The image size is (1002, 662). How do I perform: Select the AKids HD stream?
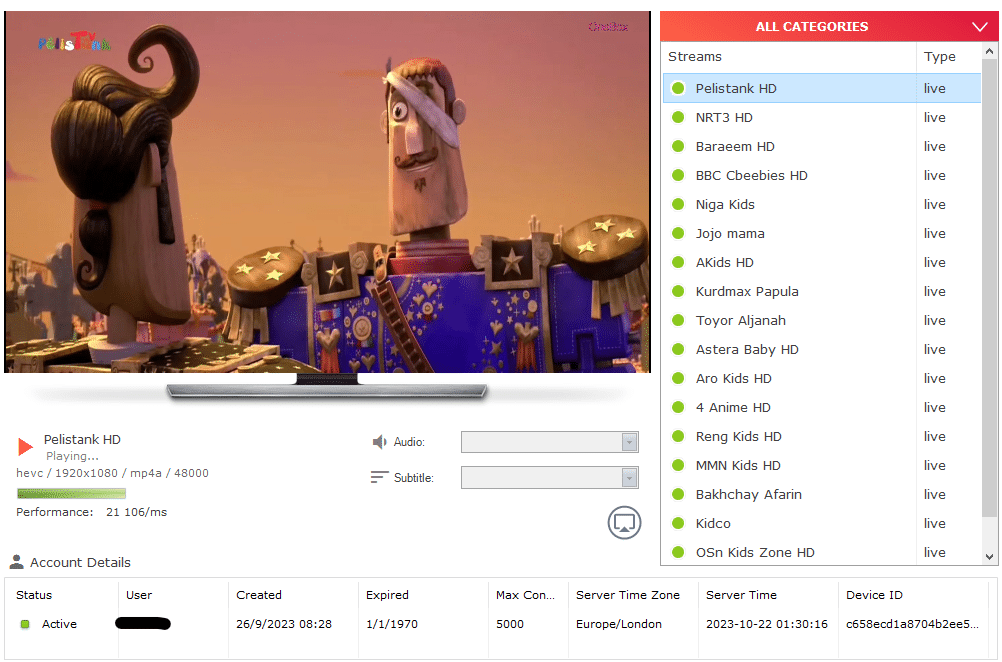[822, 262]
